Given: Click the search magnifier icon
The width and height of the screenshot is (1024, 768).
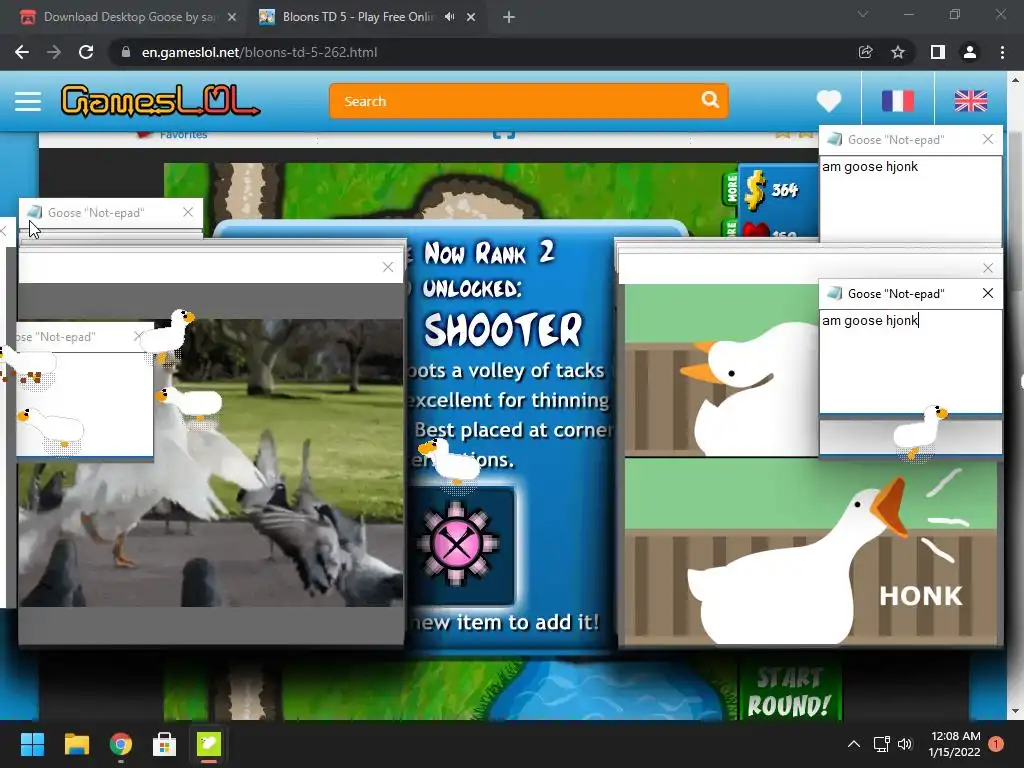Looking at the screenshot, I should pyautogui.click(x=710, y=100).
